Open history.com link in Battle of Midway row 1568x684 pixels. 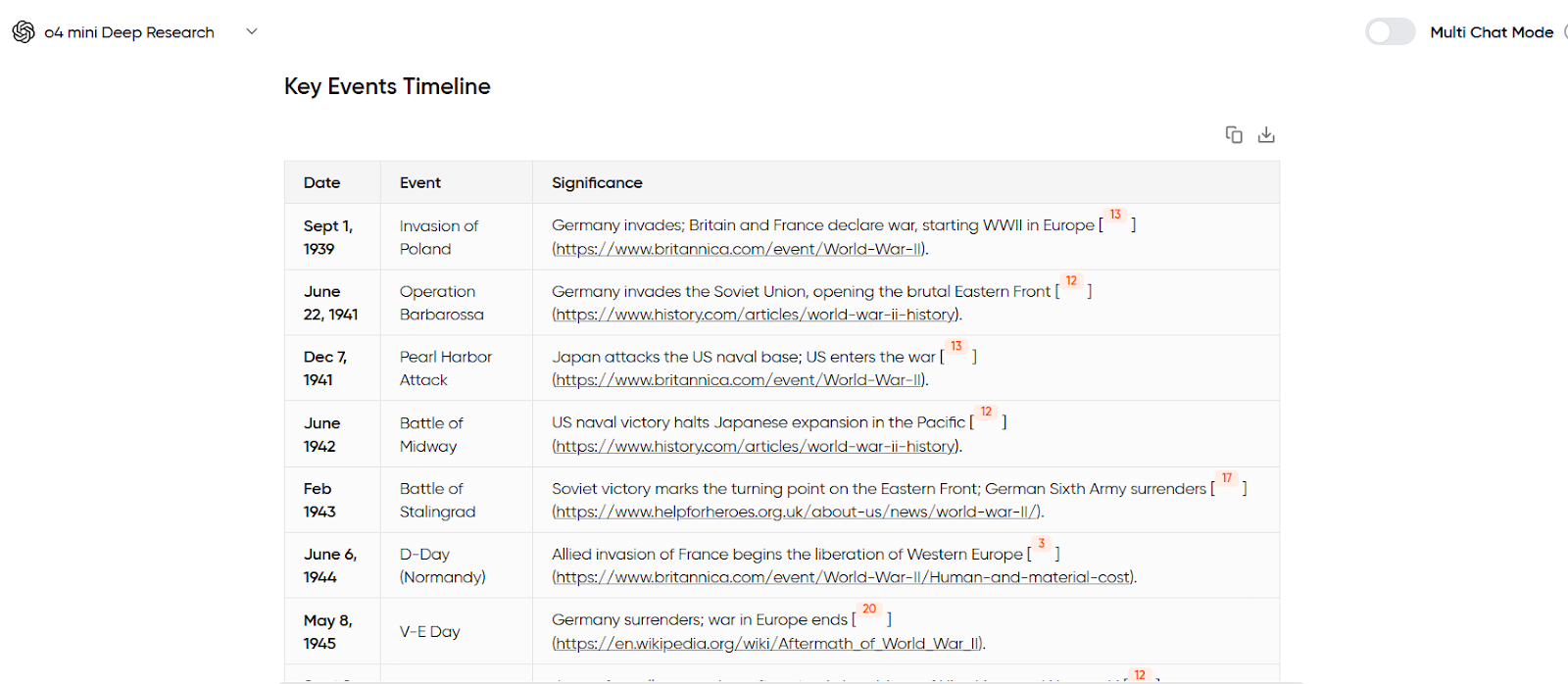[x=756, y=446]
